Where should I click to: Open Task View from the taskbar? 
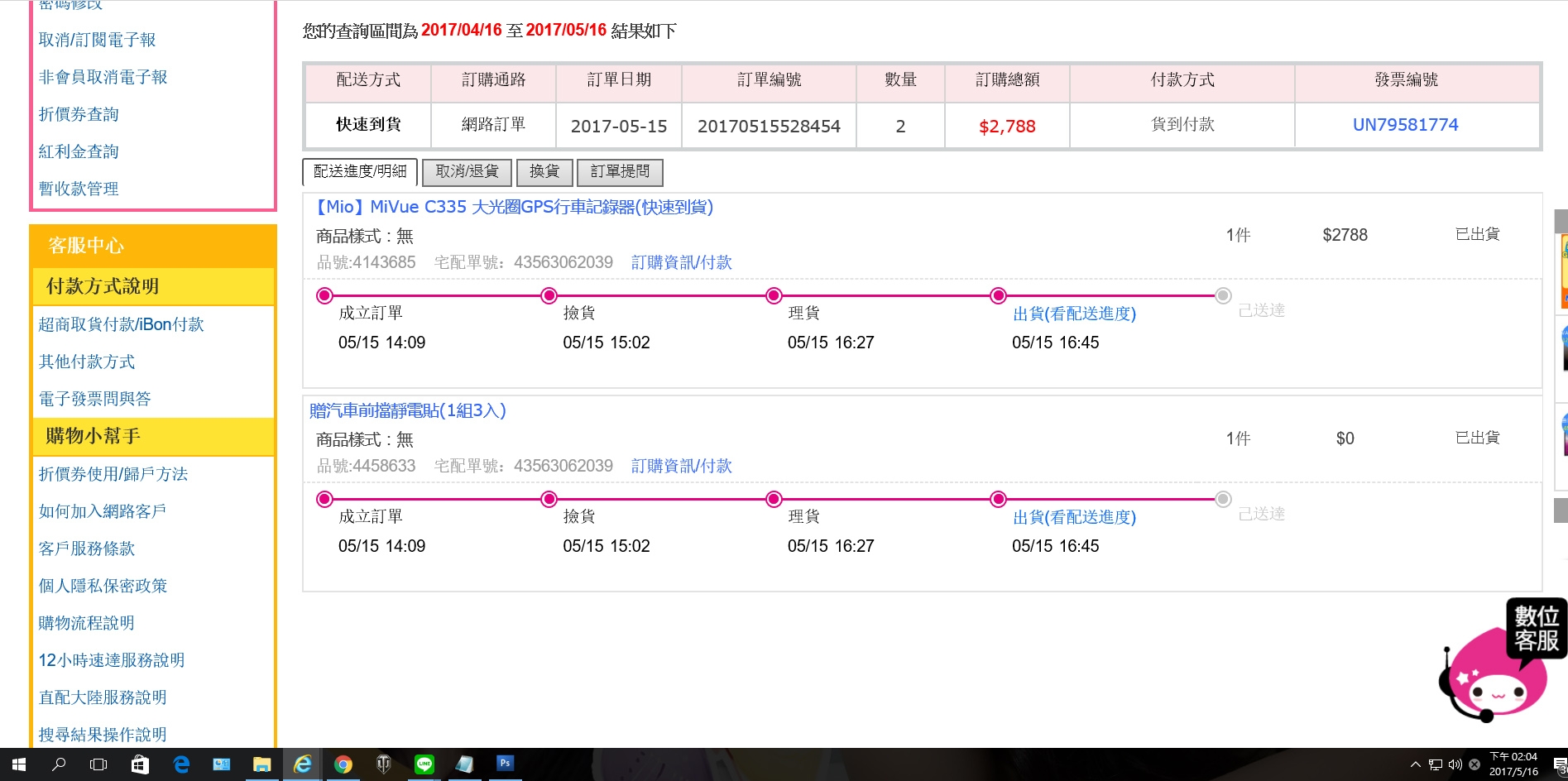click(98, 764)
